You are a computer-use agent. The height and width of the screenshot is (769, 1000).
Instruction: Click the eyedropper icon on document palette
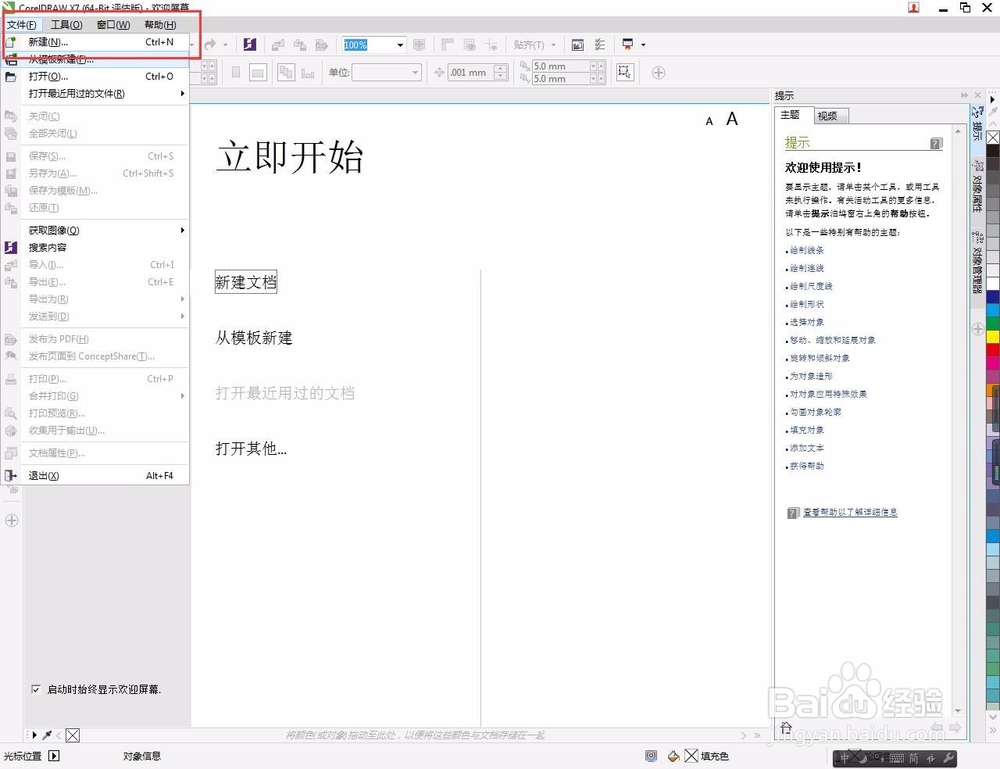47,735
